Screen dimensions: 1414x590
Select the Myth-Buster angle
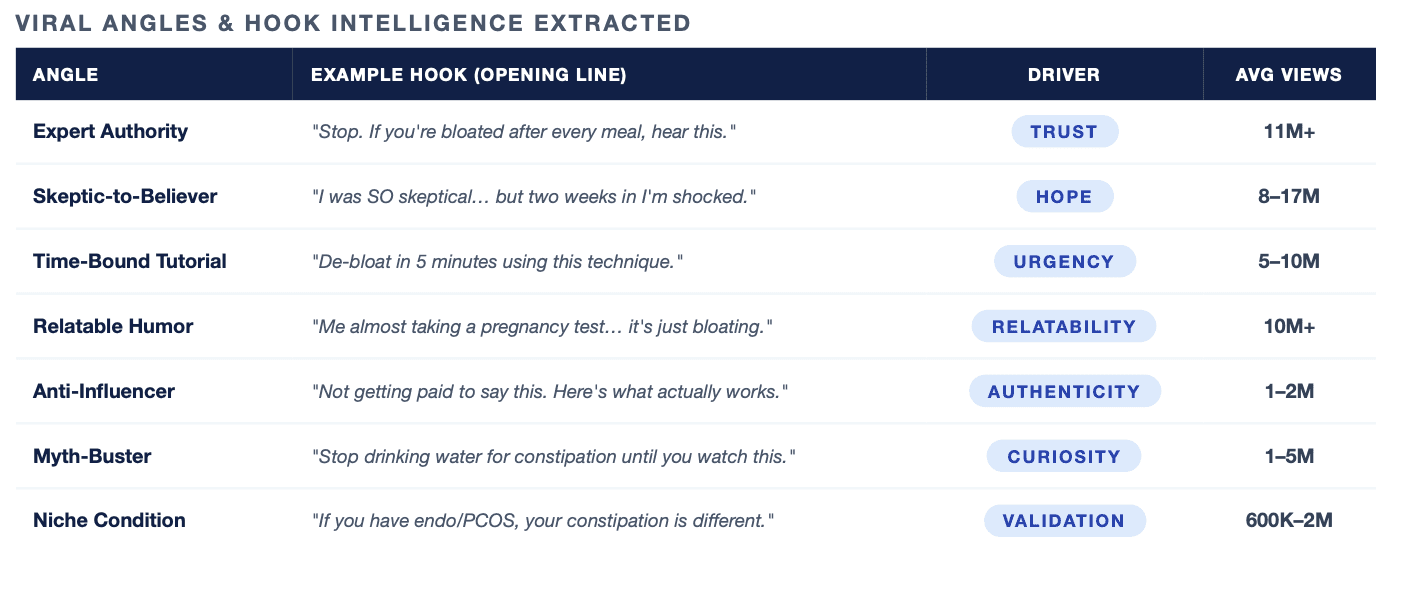(92, 456)
